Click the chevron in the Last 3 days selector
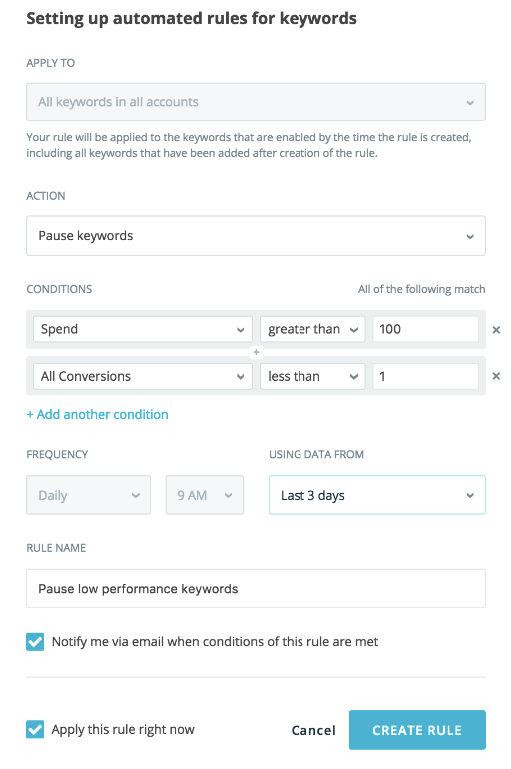The height and width of the screenshot is (769, 511). (x=470, y=495)
